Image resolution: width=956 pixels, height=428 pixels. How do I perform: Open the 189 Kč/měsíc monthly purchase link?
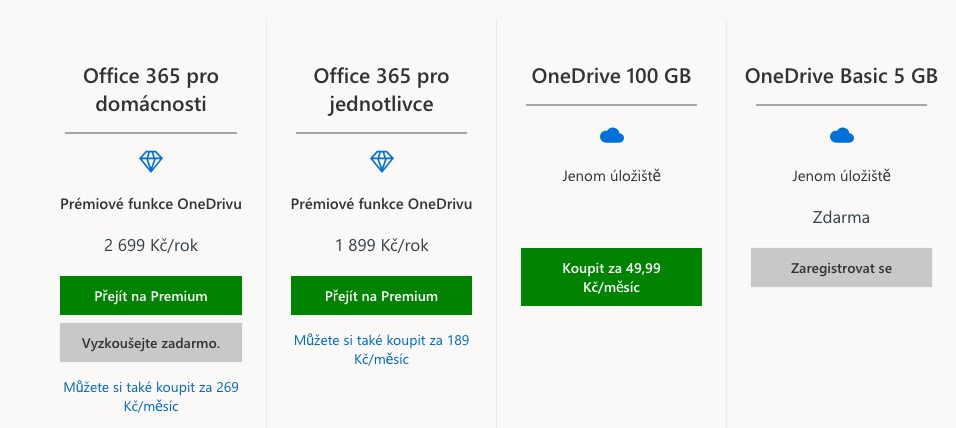tap(381, 350)
